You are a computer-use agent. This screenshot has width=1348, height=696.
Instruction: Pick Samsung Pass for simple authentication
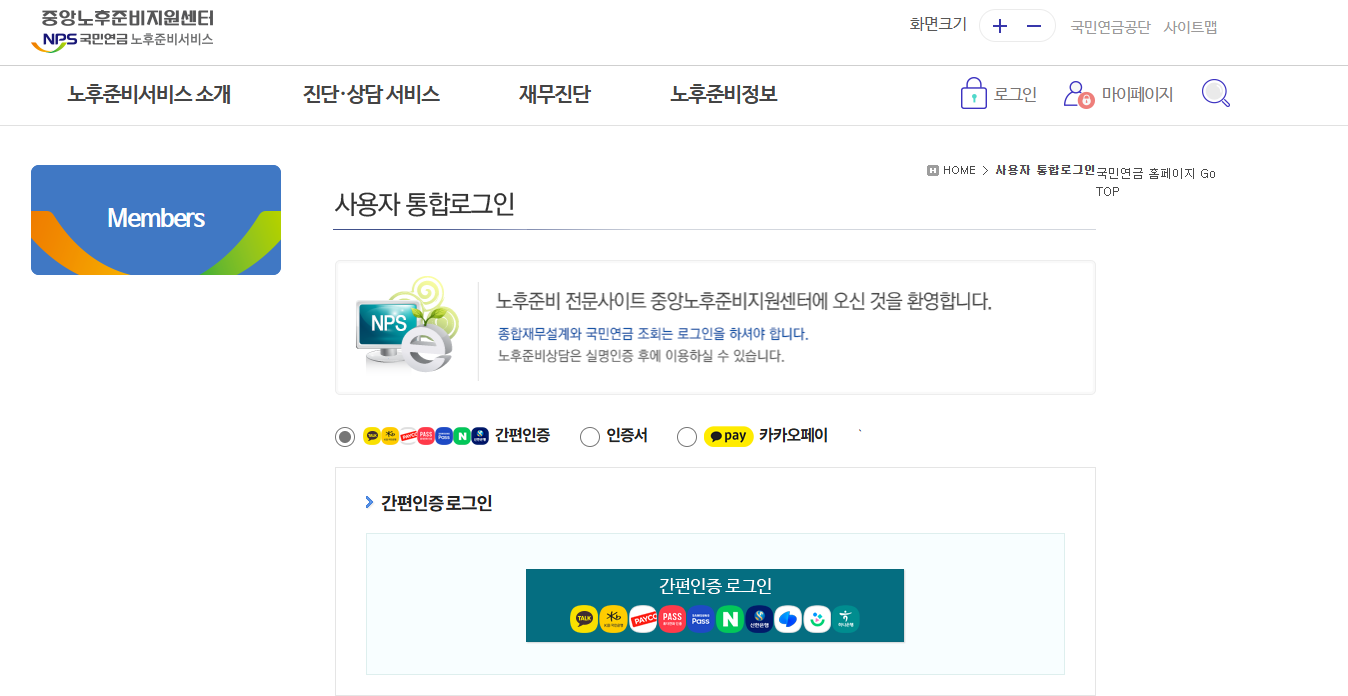pos(700,618)
